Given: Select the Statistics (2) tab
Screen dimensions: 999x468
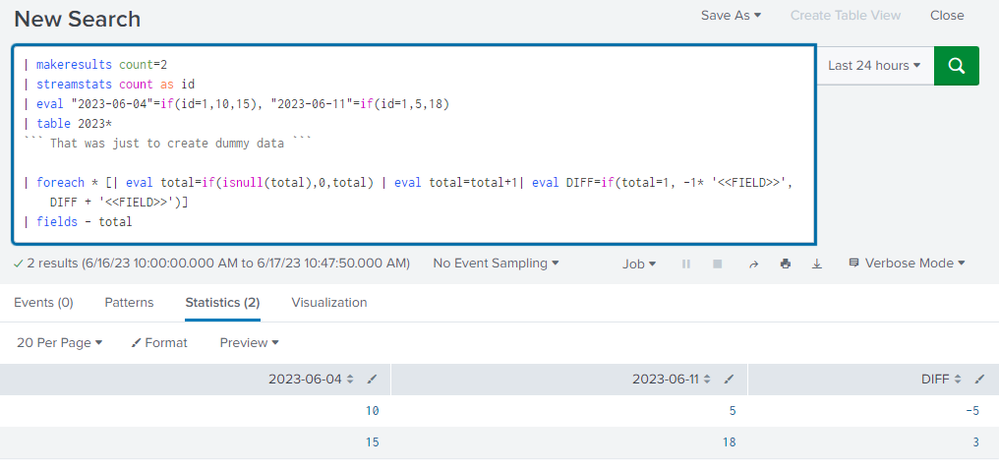Looking at the screenshot, I should 222,302.
